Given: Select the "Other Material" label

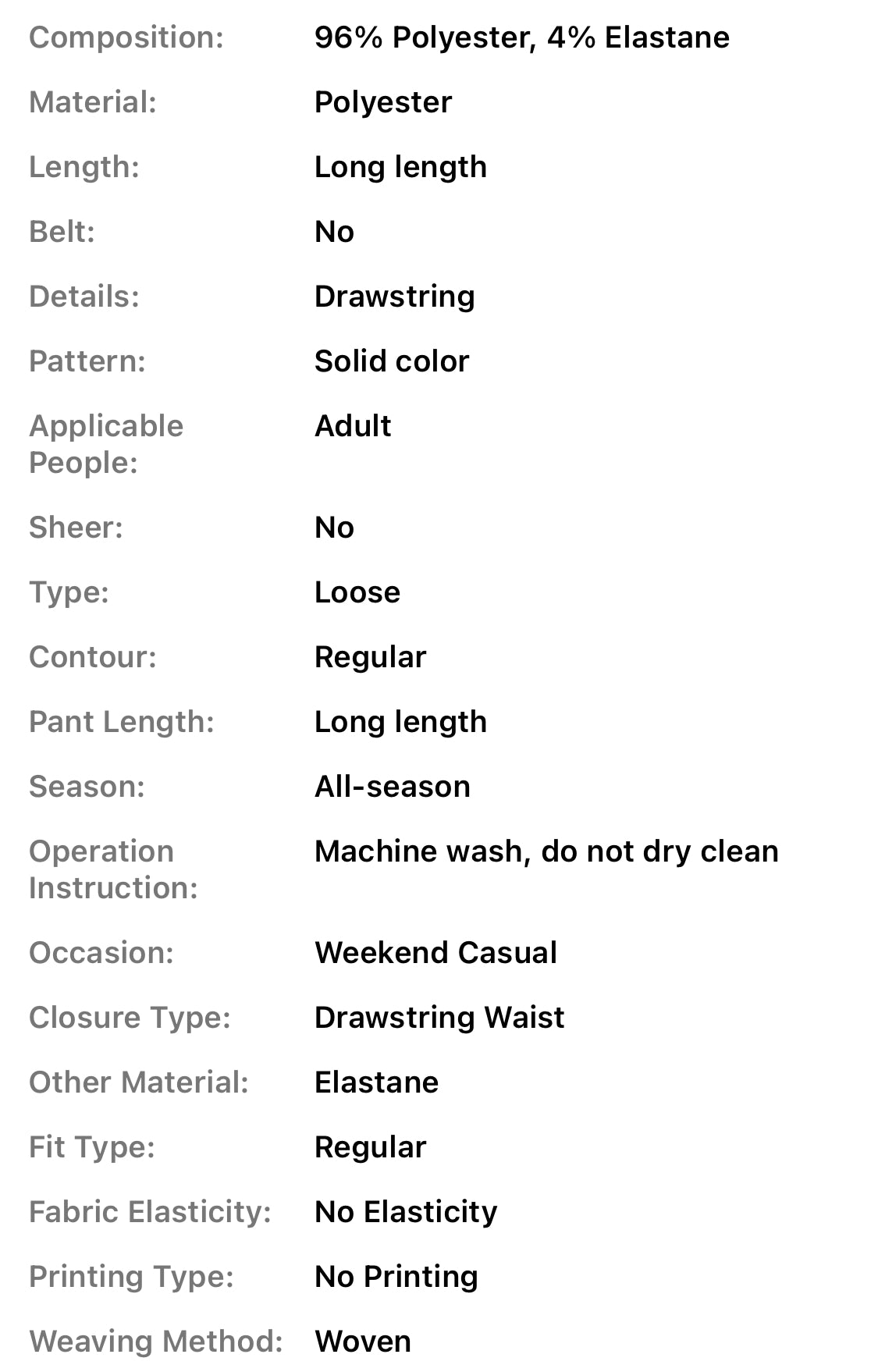Looking at the screenshot, I should 139,1082.
